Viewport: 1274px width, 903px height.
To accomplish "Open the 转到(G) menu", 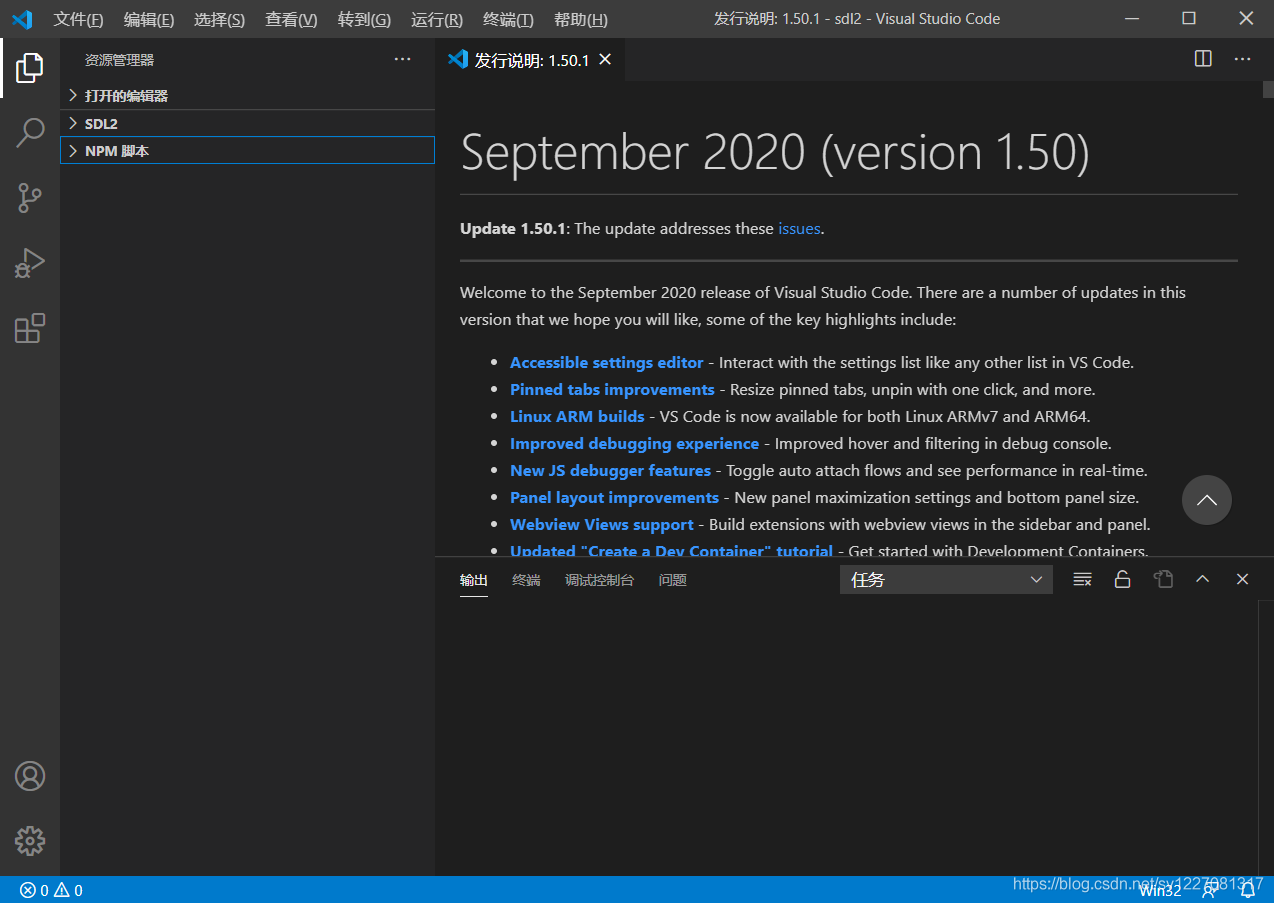I will tap(364, 19).
